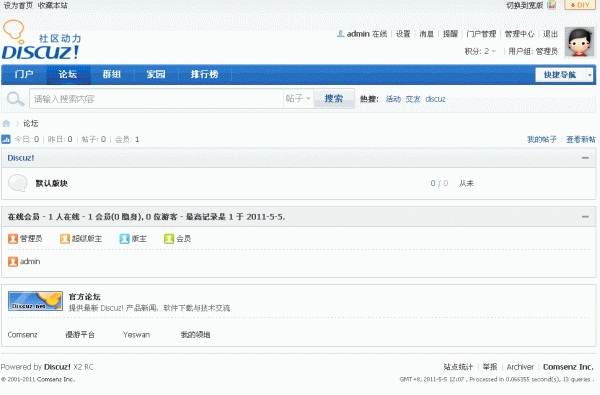
Task: Click the Discuz.net official forum banner
Action: 35,301
